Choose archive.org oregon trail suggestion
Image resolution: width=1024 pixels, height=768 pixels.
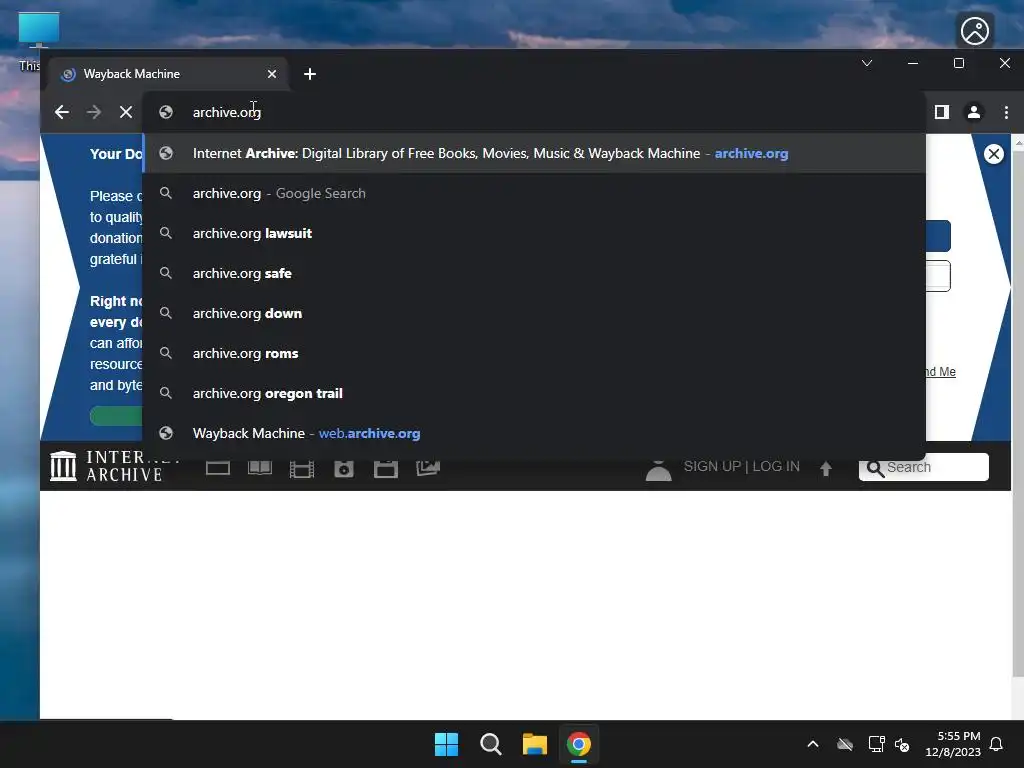pyautogui.click(x=534, y=393)
